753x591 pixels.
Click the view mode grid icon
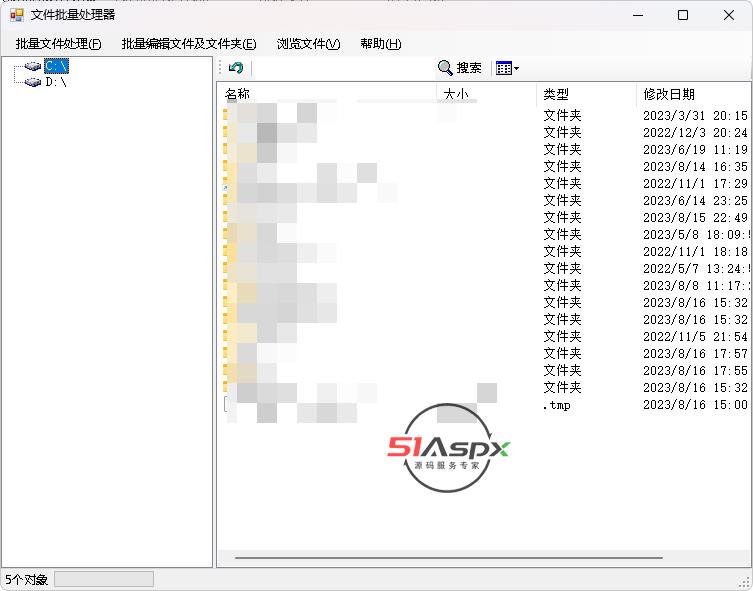(503, 68)
